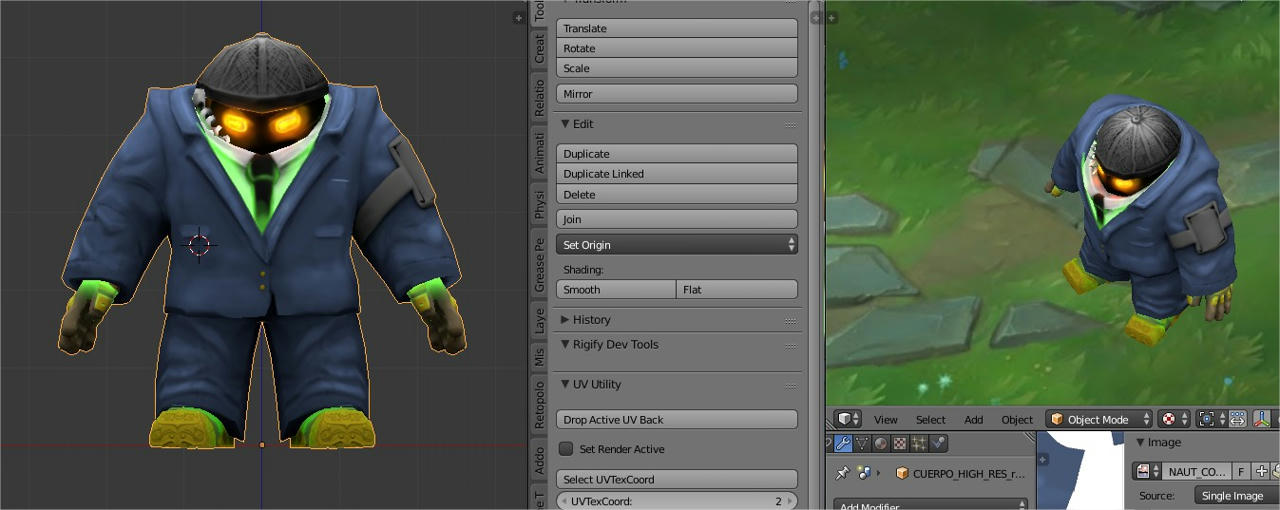Open the Modifiers properties tab (wrench icon)

(843, 443)
